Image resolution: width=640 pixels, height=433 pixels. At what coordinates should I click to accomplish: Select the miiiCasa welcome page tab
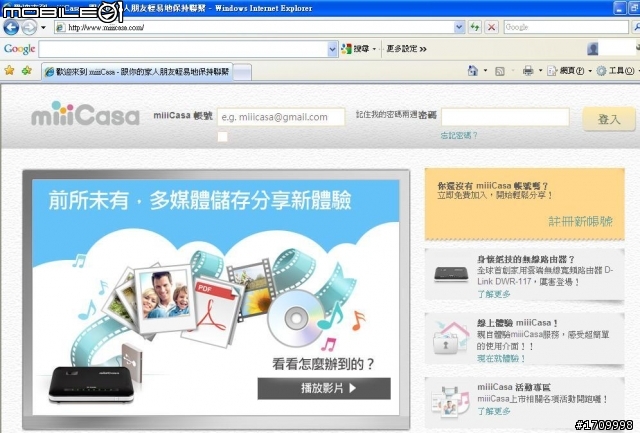[x=137, y=72]
